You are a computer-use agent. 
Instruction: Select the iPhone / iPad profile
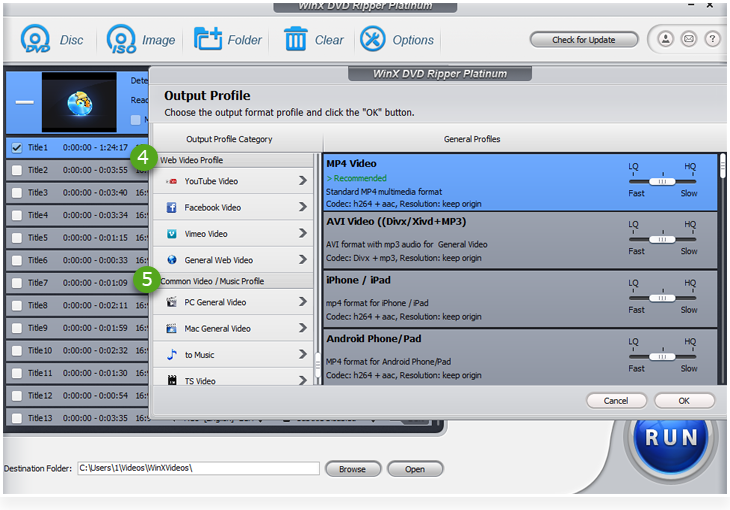520,299
